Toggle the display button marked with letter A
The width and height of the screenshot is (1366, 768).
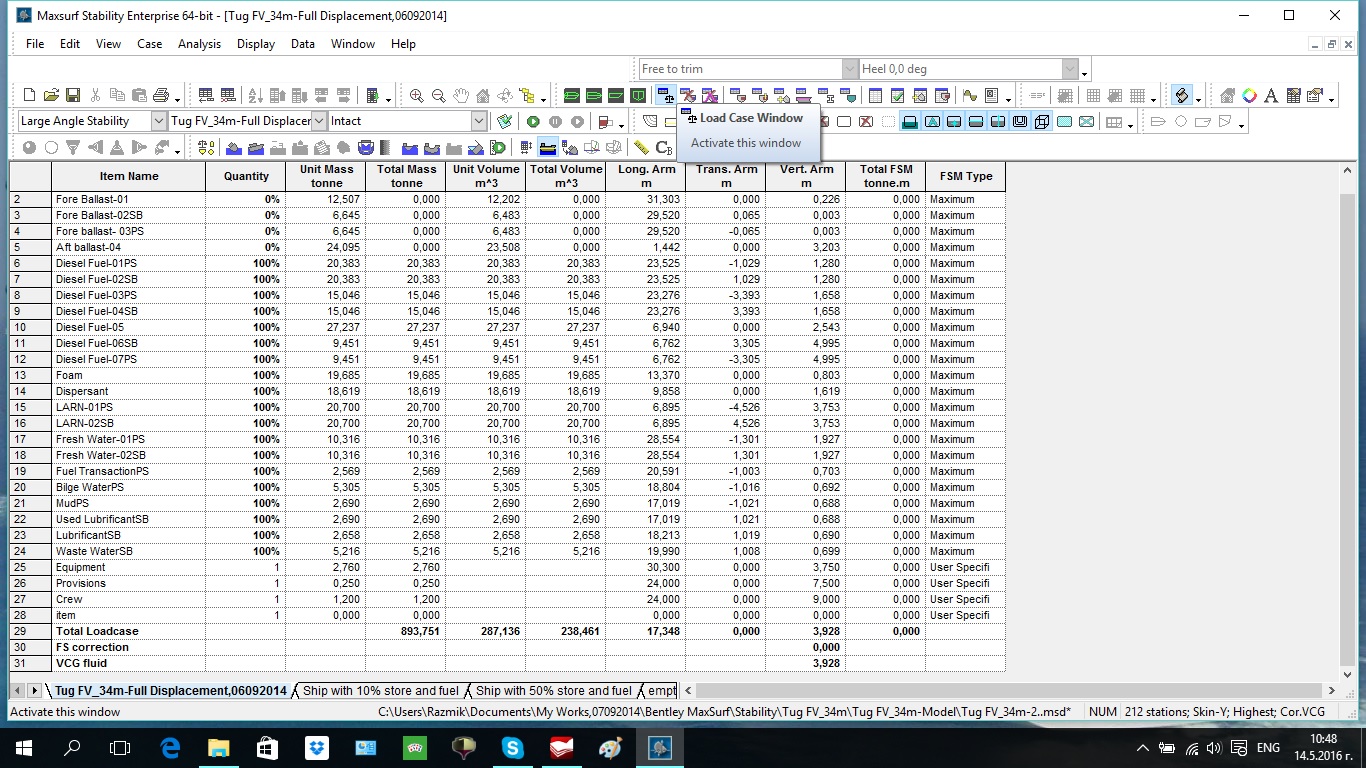click(932, 122)
